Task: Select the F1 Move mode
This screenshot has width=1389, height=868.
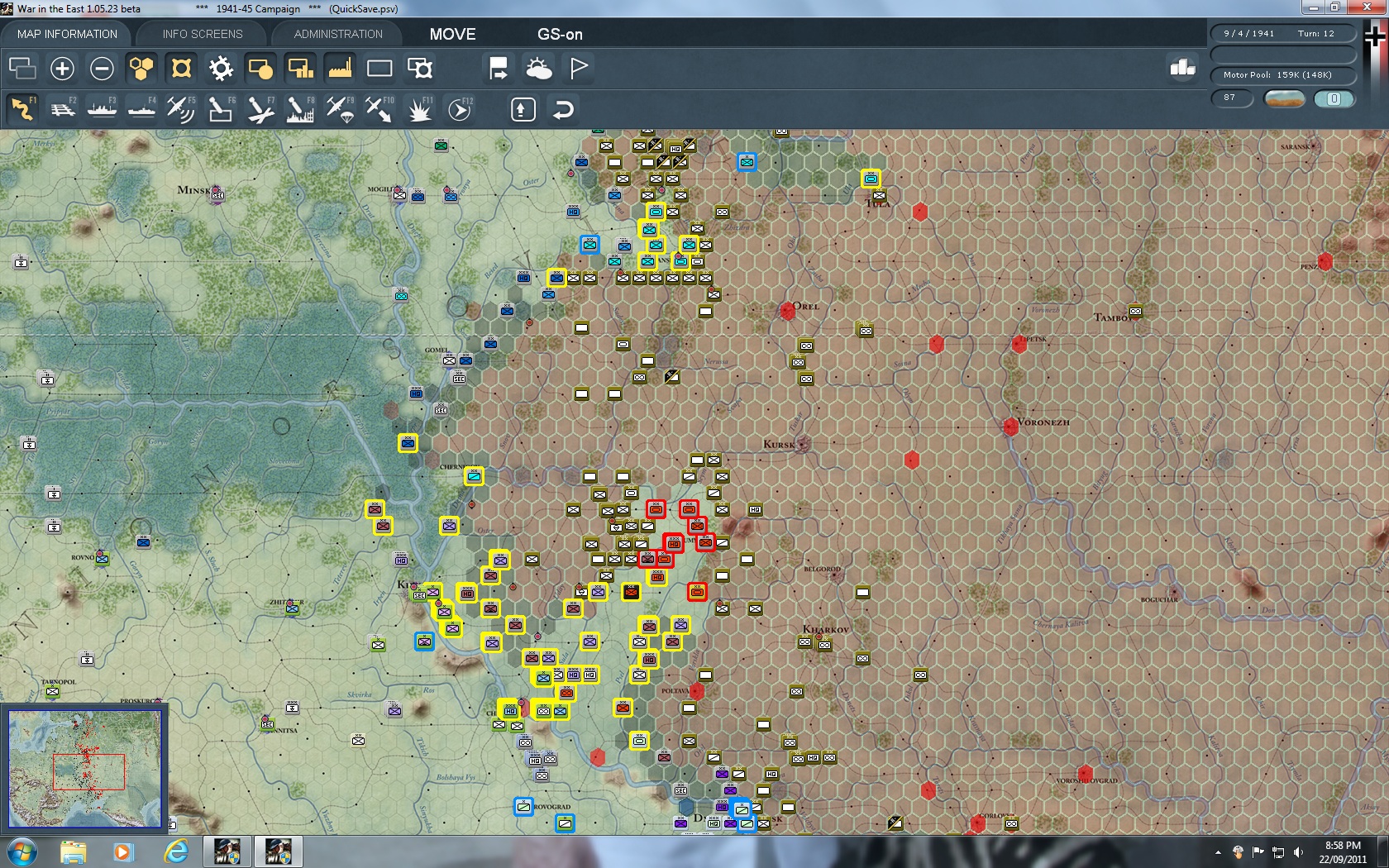Action: click(x=22, y=109)
